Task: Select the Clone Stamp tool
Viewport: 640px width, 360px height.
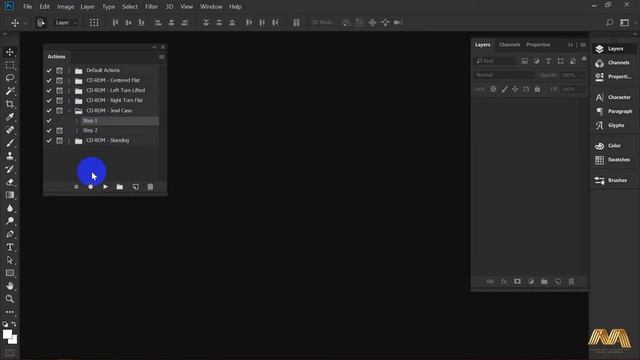Action: [10, 156]
